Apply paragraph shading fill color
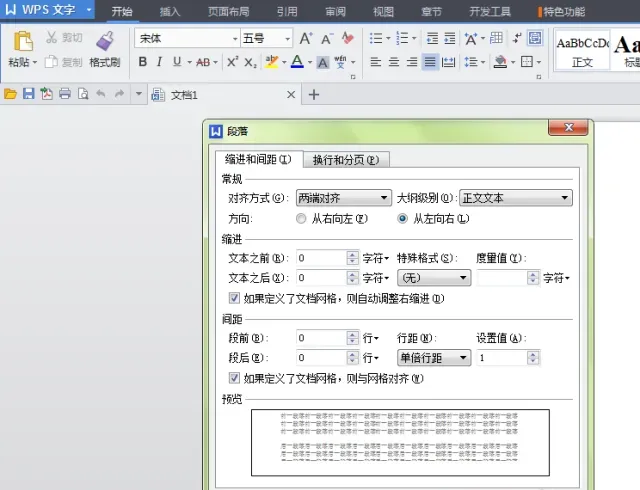This screenshot has height=490, width=640. point(500,62)
